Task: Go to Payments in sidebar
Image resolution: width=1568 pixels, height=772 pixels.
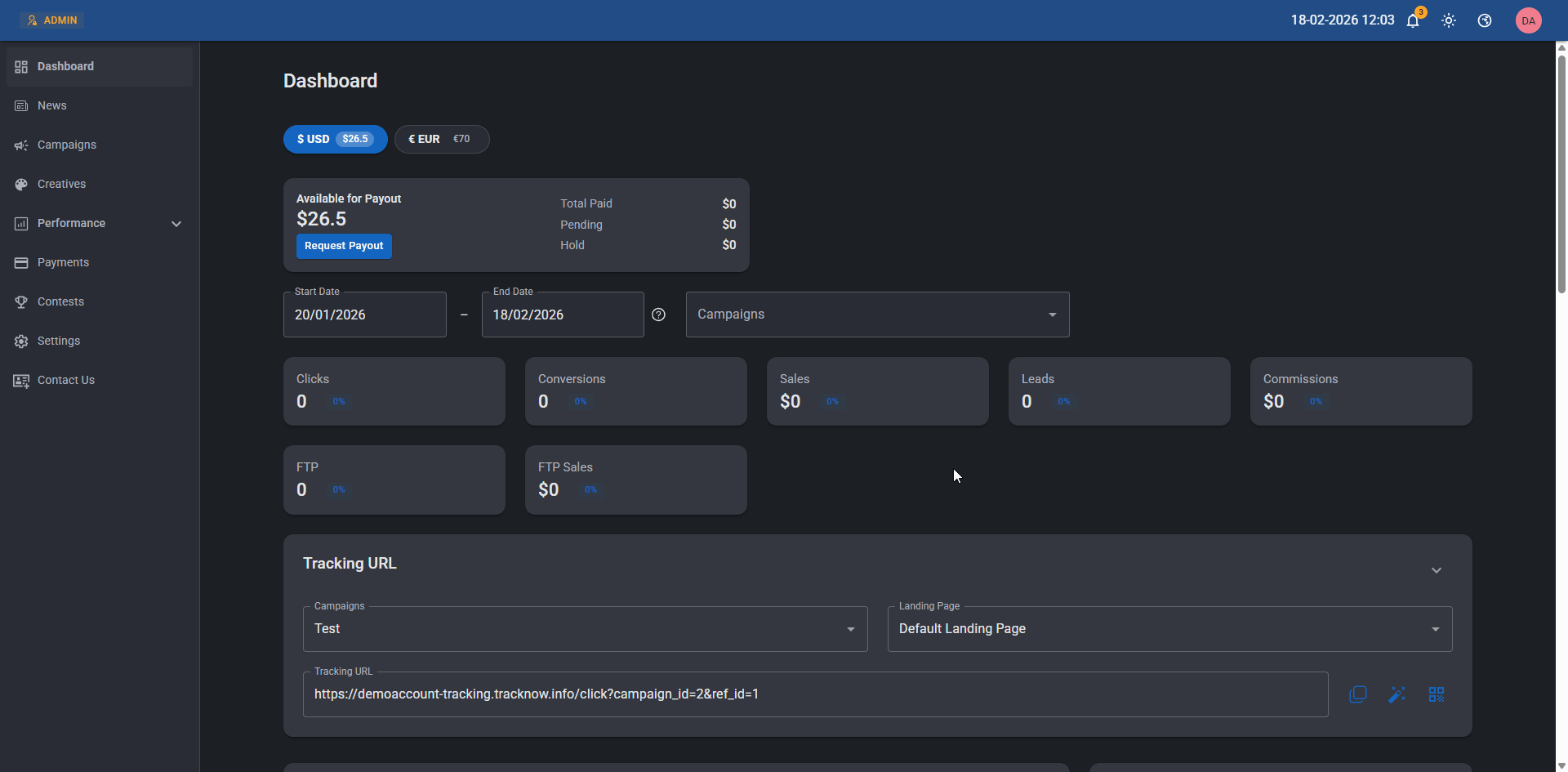Action: [63, 262]
